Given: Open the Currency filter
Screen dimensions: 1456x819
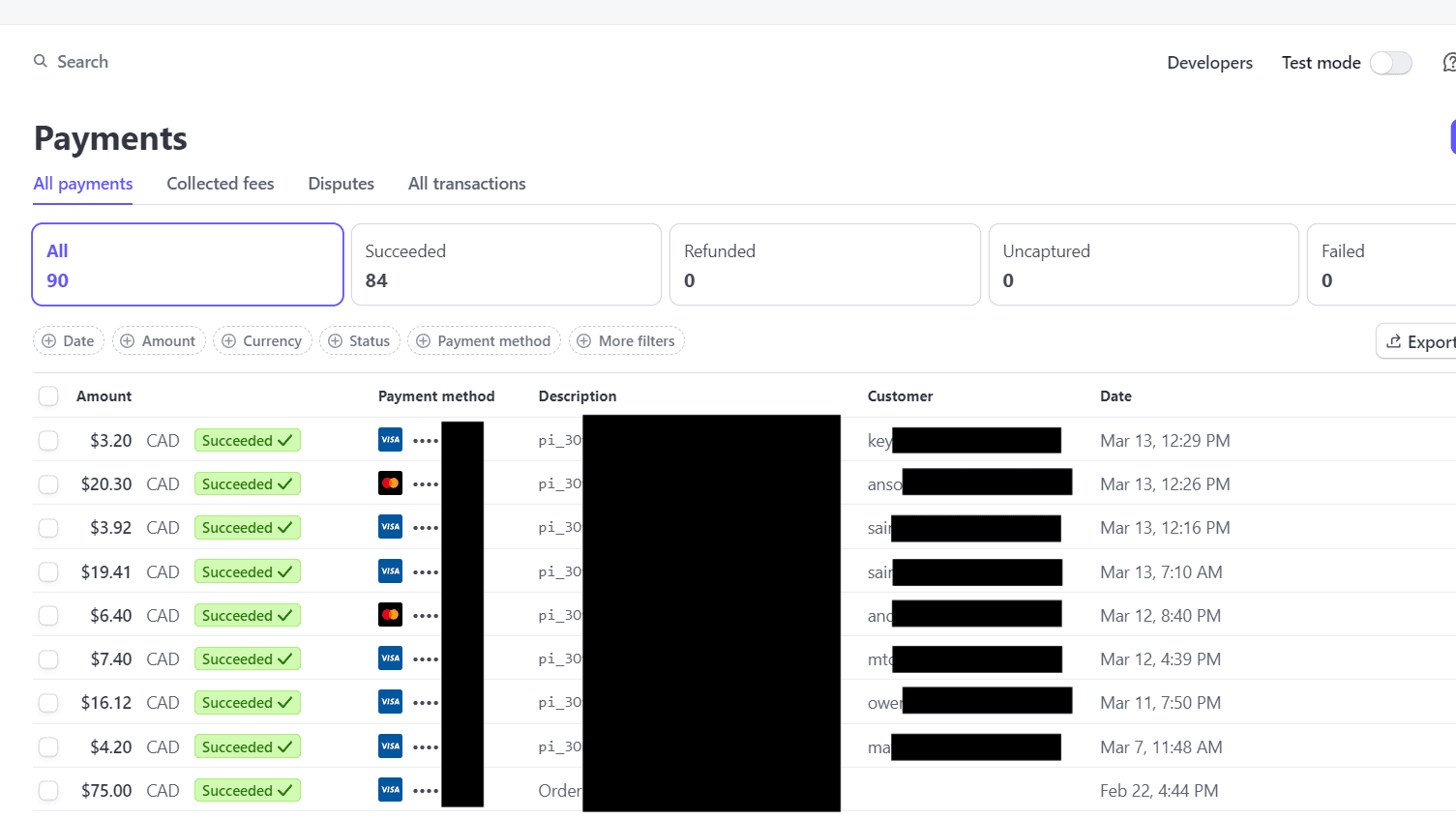Looking at the screenshot, I should pyautogui.click(x=262, y=340).
